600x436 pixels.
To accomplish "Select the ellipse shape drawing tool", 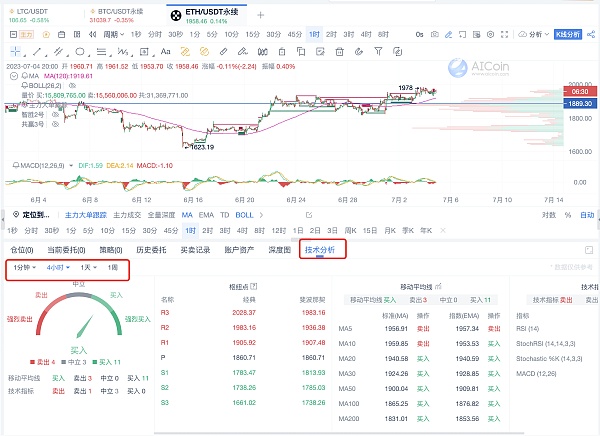I will click(80, 51).
